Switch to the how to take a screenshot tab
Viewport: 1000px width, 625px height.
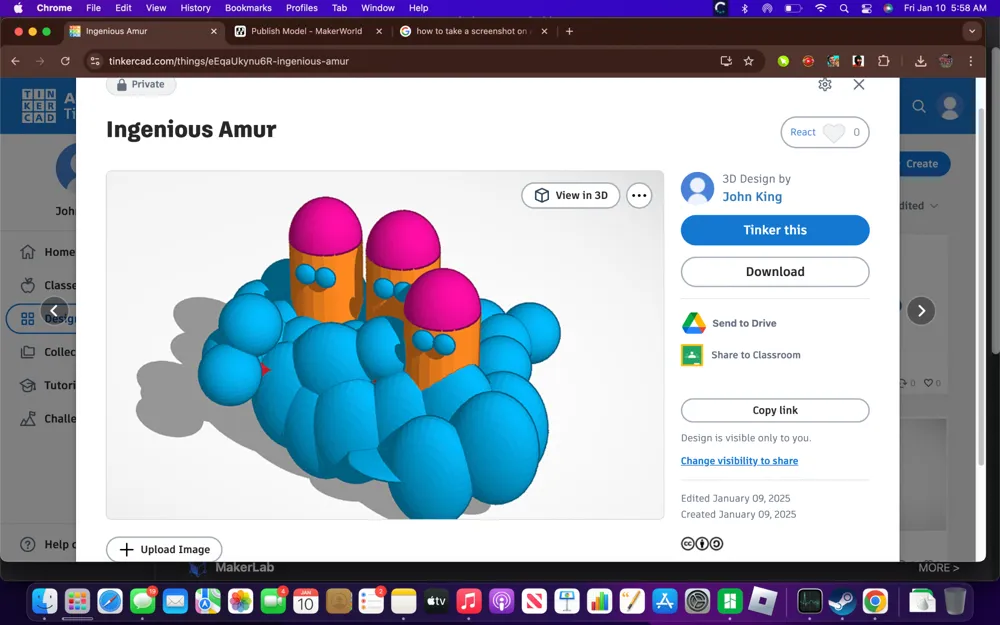pyautogui.click(x=472, y=31)
